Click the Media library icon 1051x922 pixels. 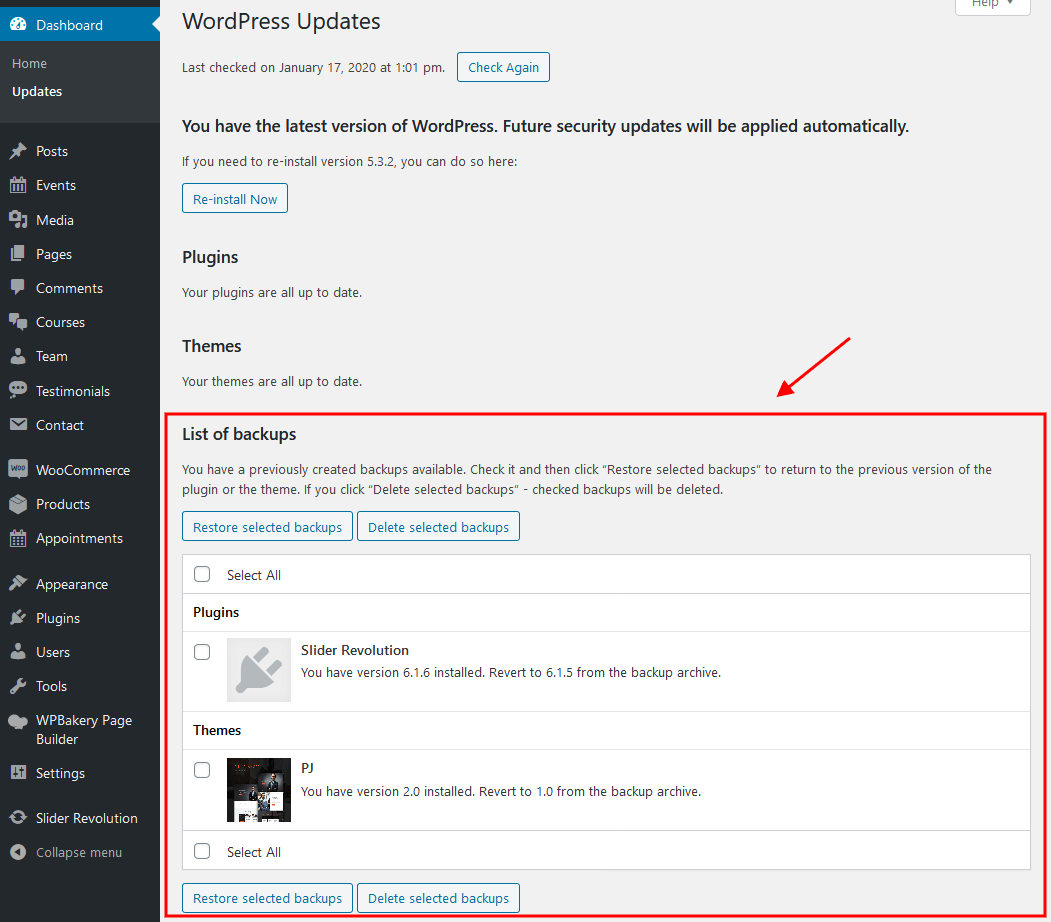pyautogui.click(x=18, y=220)
